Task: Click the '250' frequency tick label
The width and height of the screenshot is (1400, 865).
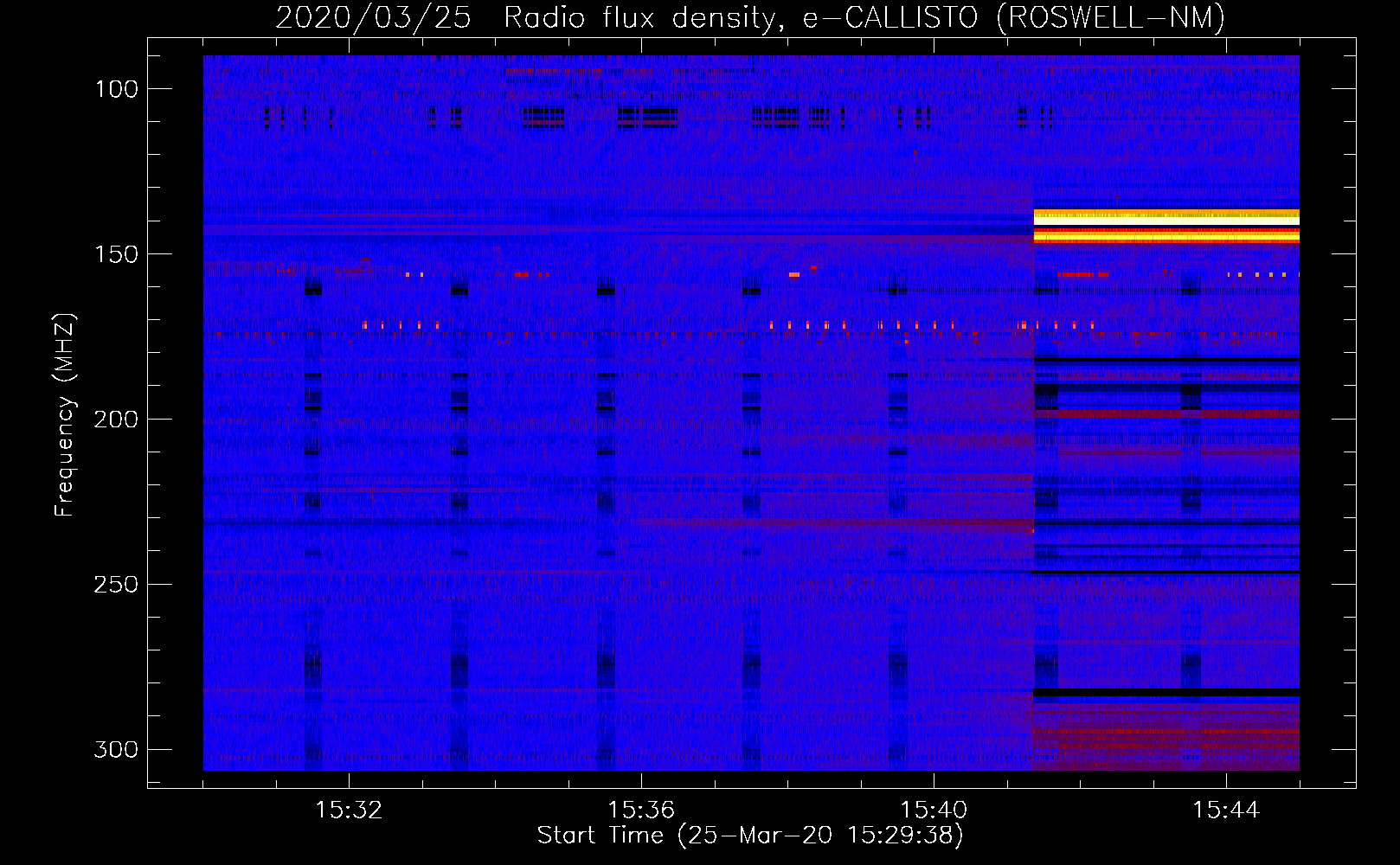Action: [x=117, y=585]
